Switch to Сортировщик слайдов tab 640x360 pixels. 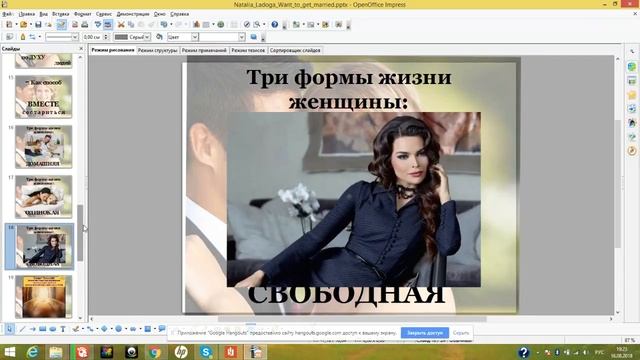[x=295, y=50]
